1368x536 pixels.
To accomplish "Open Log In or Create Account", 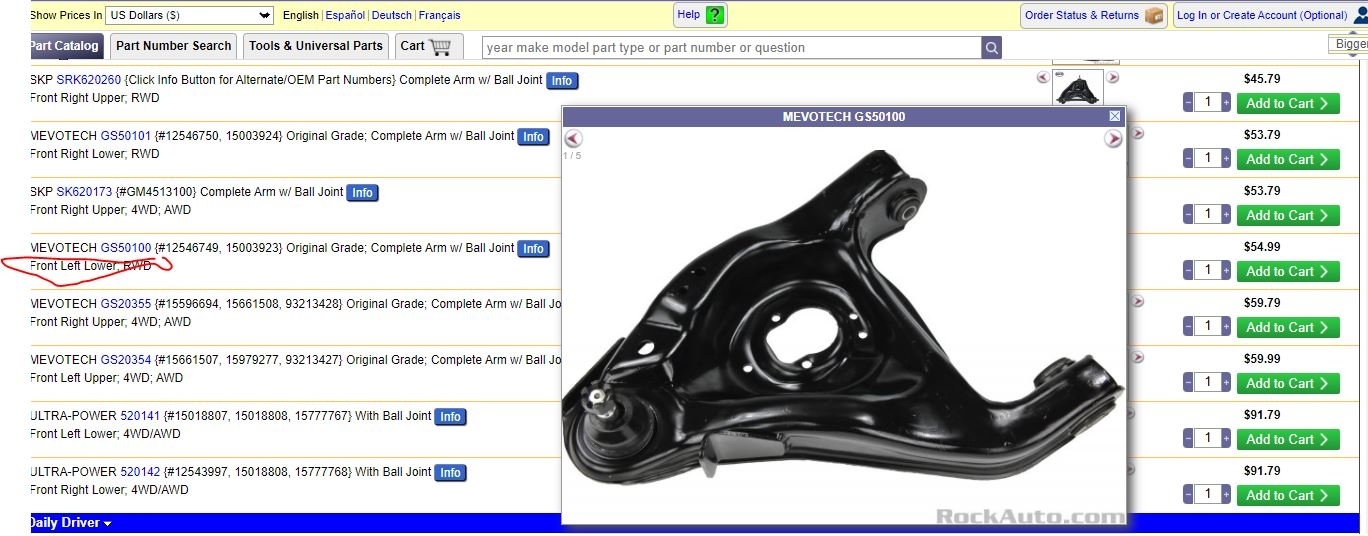I will 1270,15.
